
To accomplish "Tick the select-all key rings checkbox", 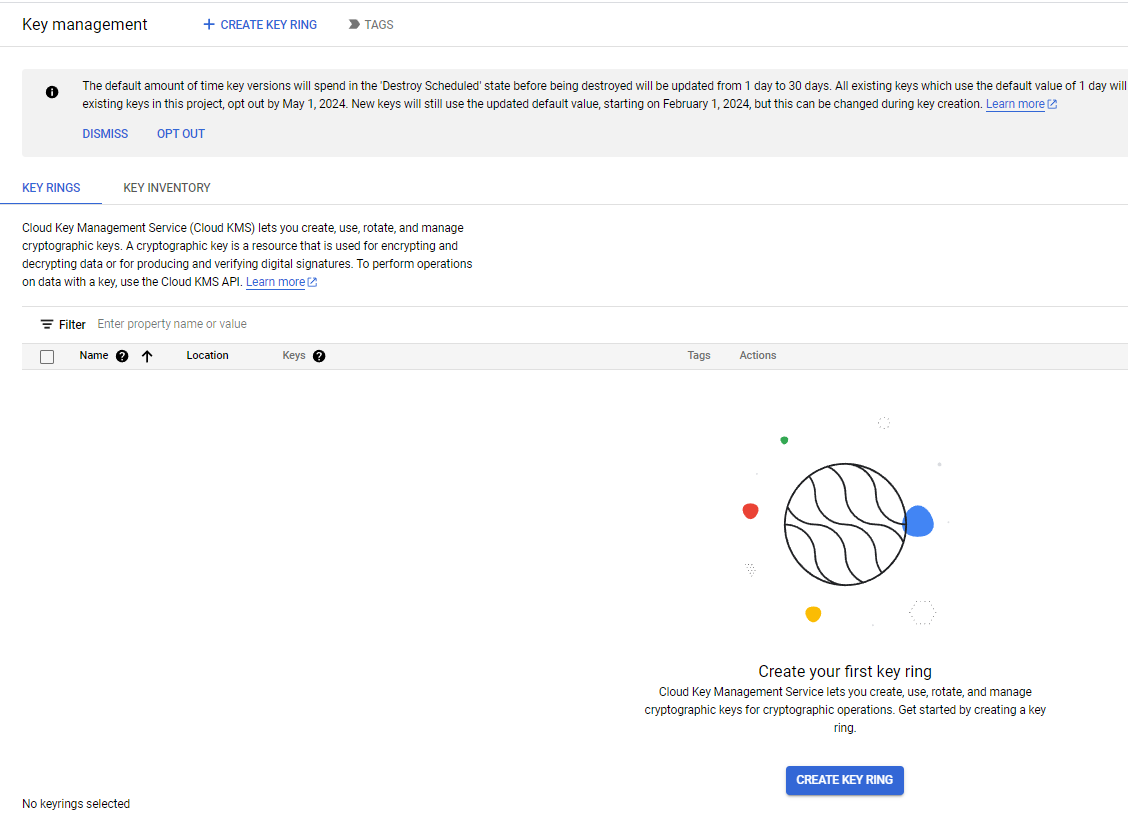I will [47, 357].
